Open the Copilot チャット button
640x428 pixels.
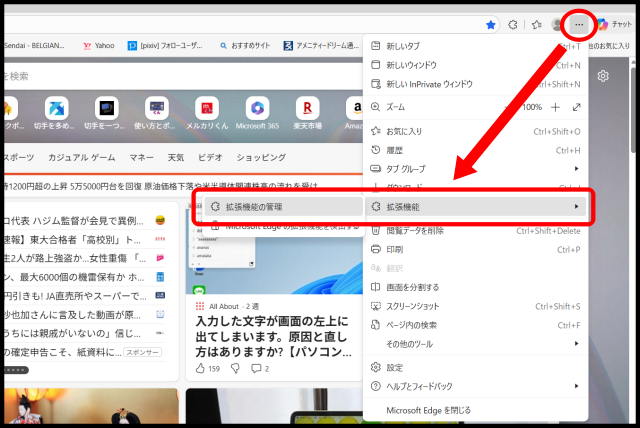615,24
